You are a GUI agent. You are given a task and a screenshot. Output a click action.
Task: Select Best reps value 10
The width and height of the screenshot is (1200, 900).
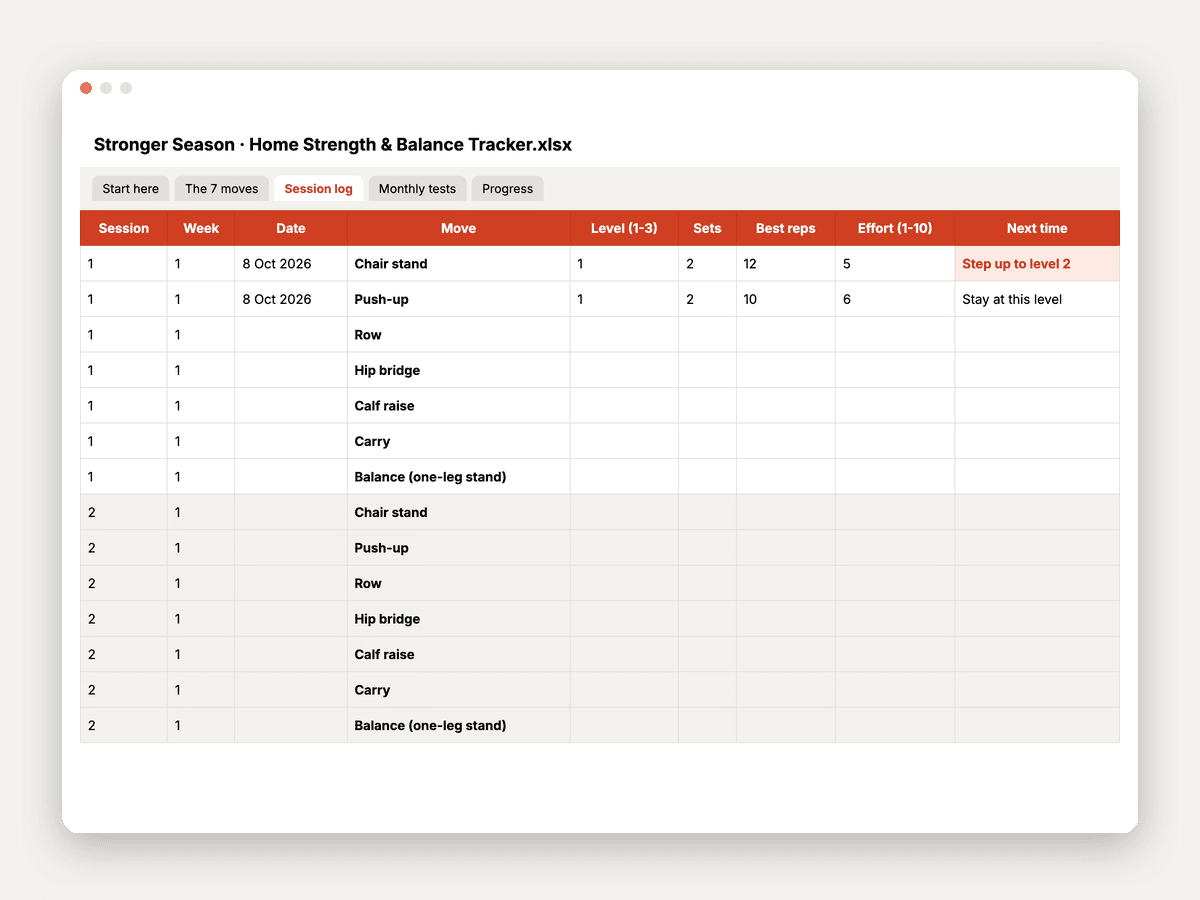786,299
